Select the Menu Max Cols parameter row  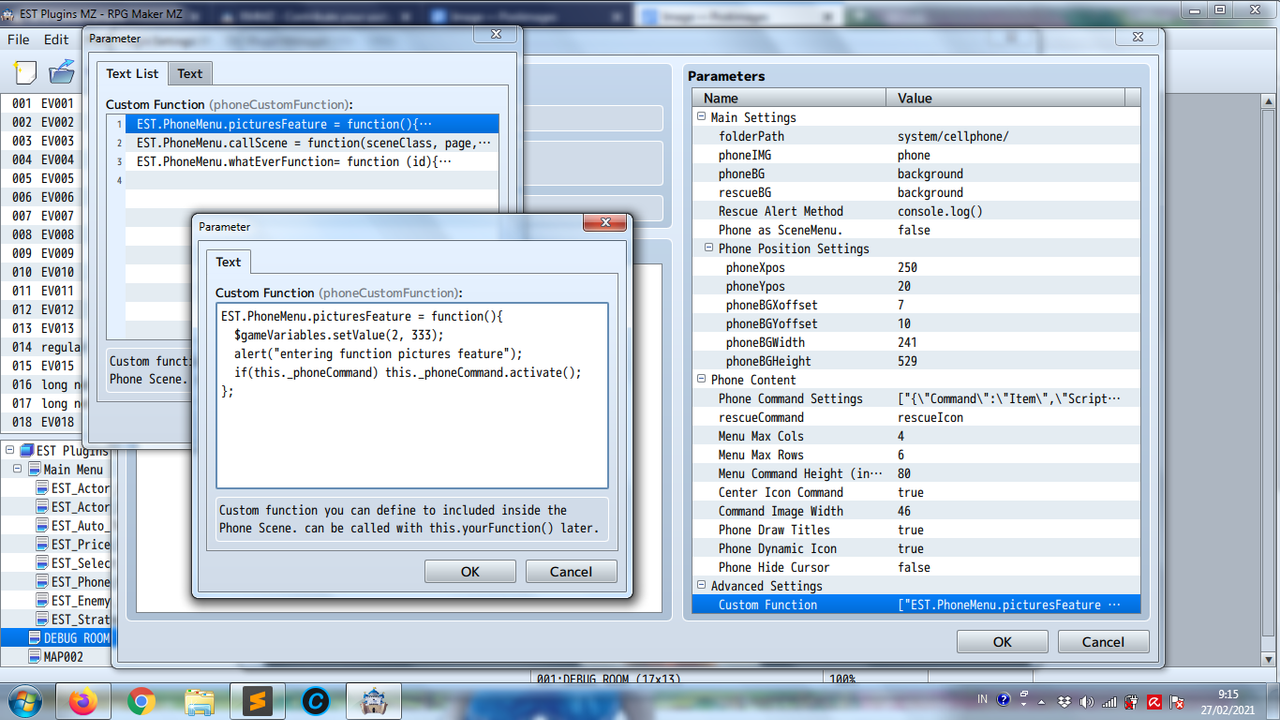click(x=916, y=436)
